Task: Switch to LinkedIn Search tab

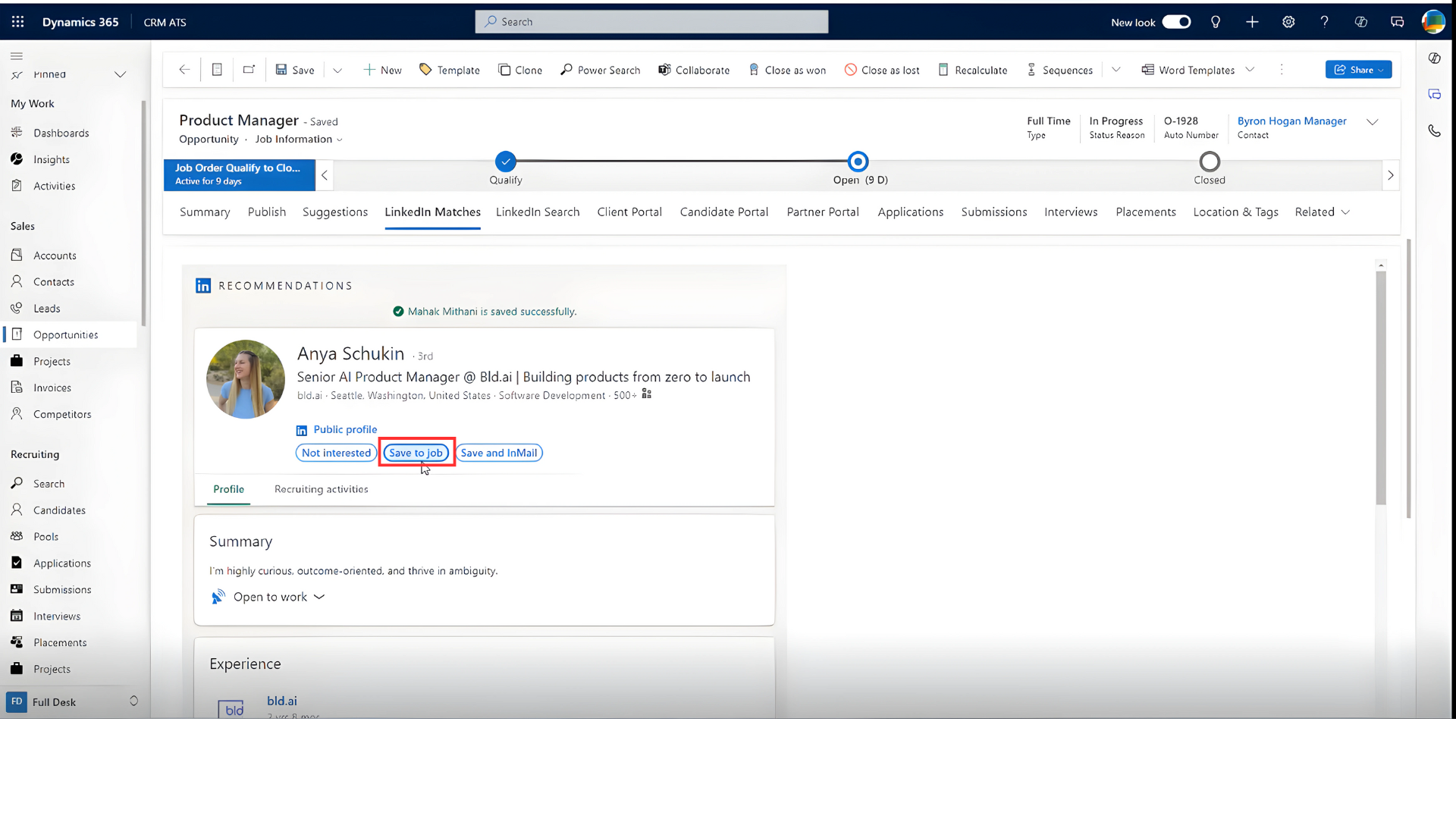Action: click(x=538, y=212)
